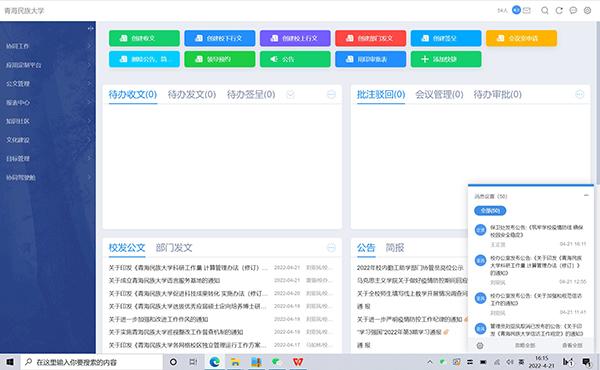
Task: Select the 校发公文 tab
Action: [x=127, y=248]
